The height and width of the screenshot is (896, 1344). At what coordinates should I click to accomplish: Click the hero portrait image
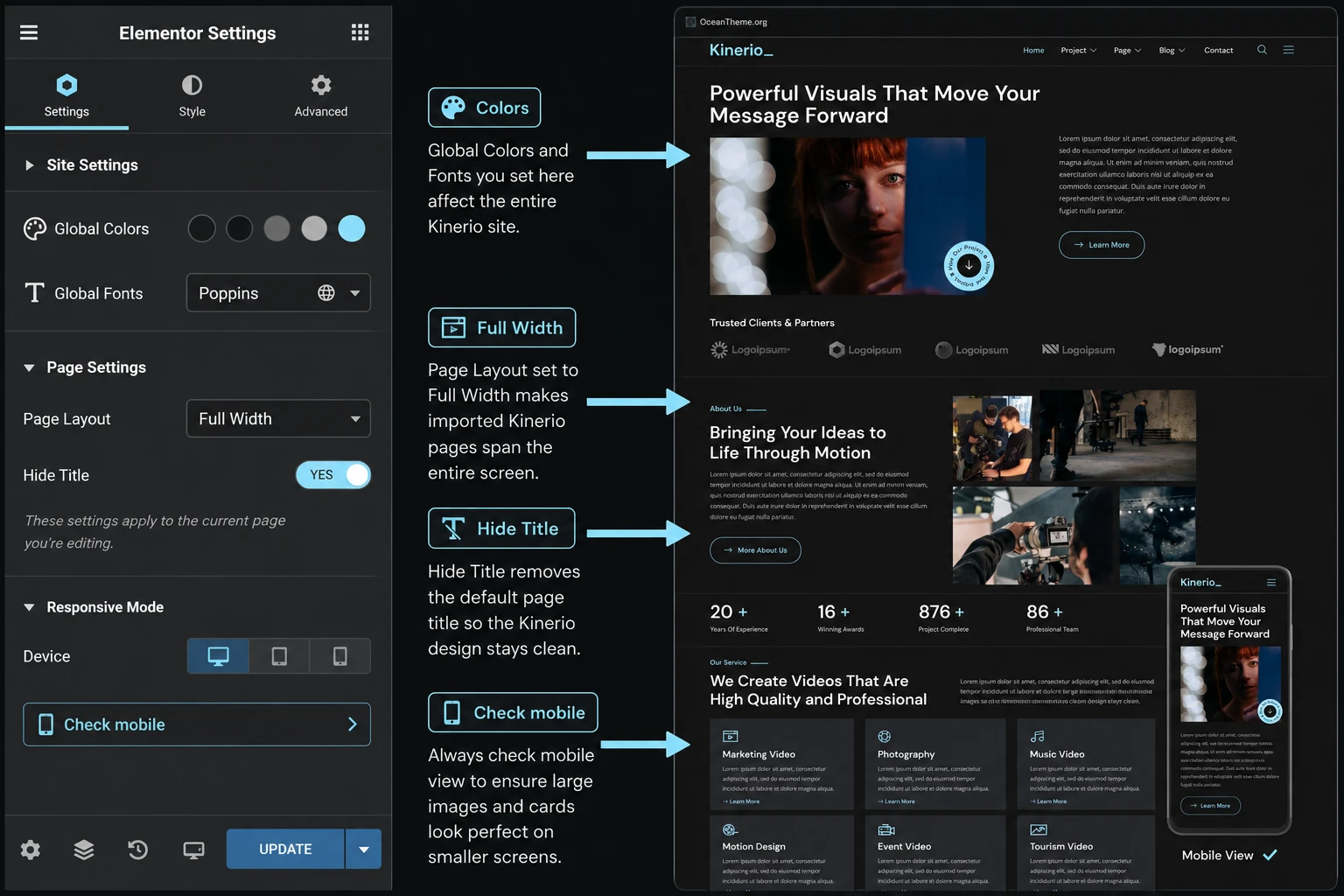(x=847, y=216)
